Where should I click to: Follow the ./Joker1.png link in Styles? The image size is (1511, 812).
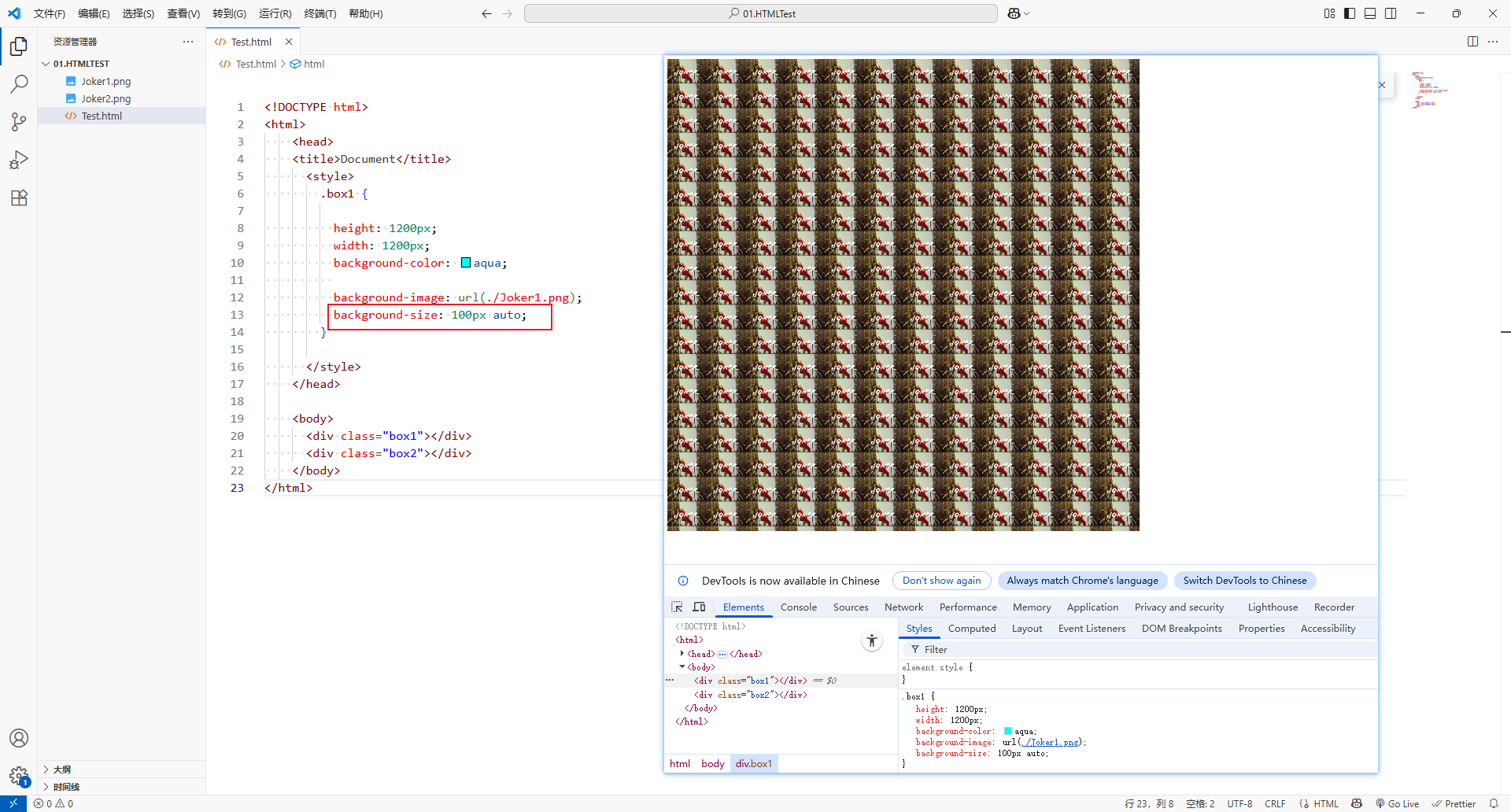(x=1050, y=742)
